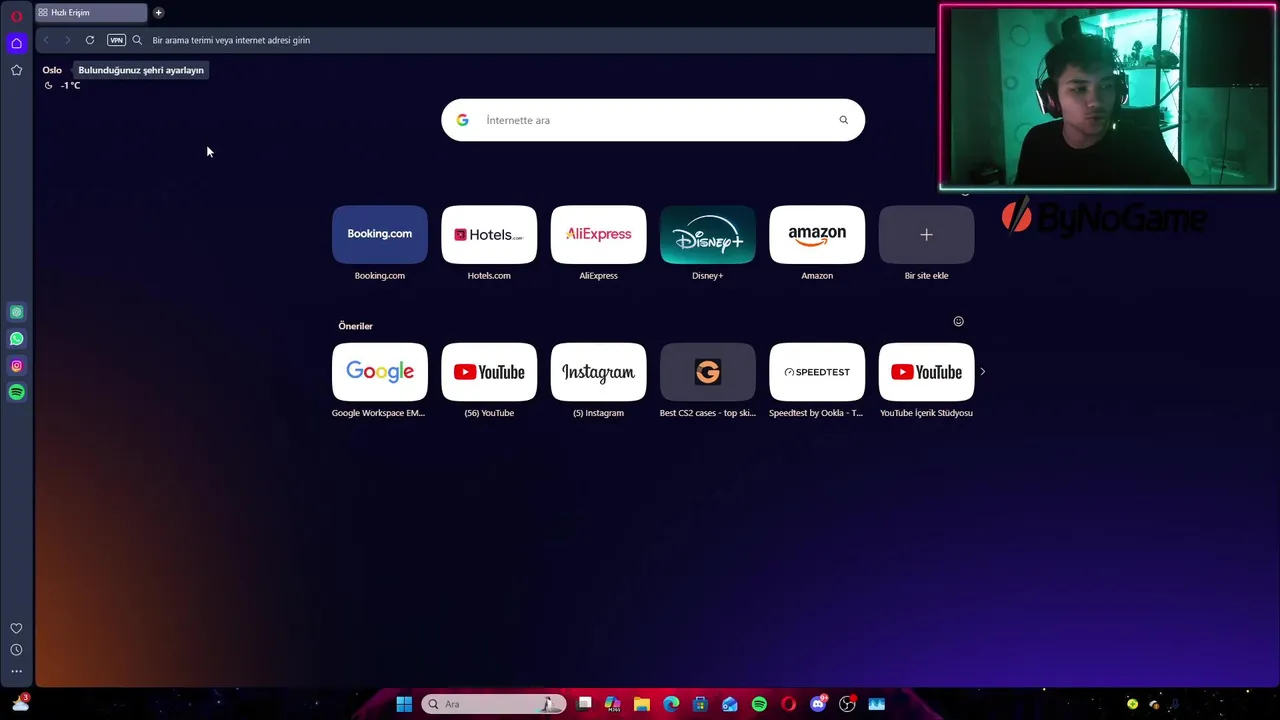The width and height of the screenshot is (1280, 720).
Task: Go back with the back arrow
Action: (x=46, y=40)
